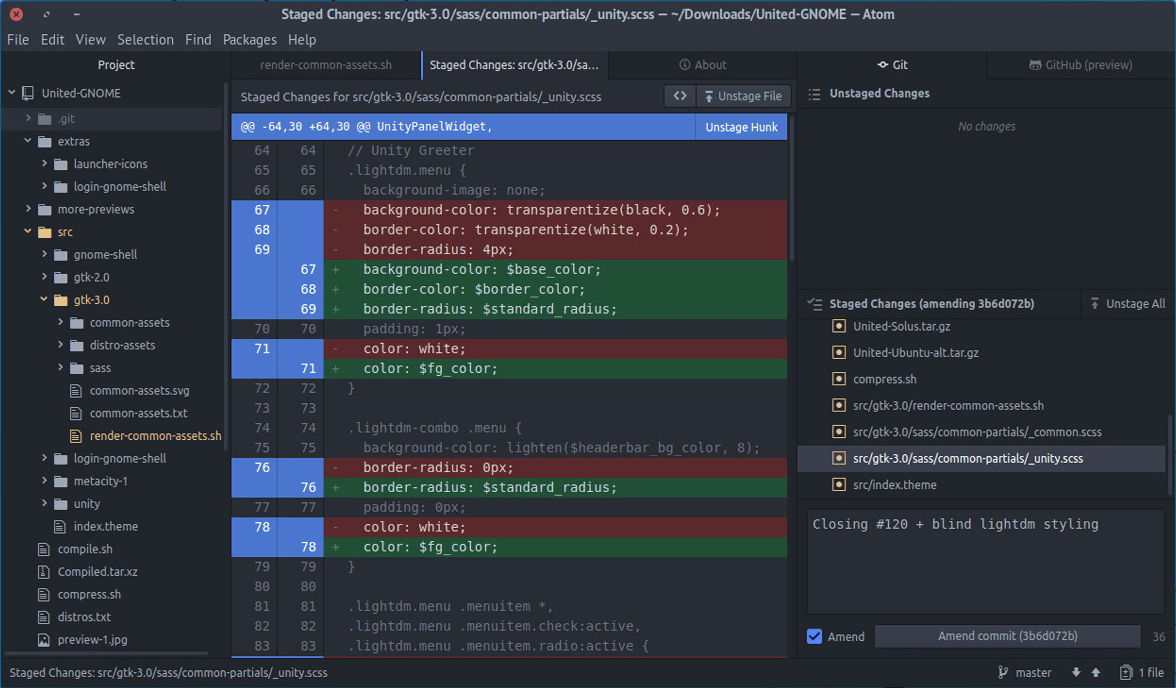Toggle the Amend checkbox
1176x688 pixels.
[814, 636]
